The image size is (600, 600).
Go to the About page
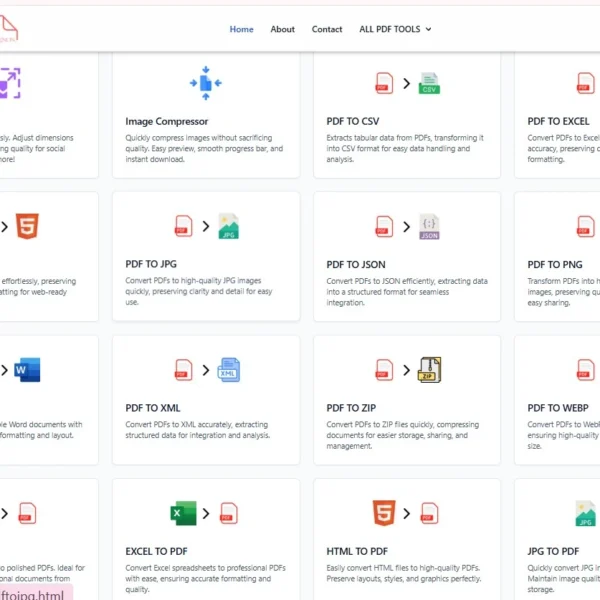coord(282,29)
